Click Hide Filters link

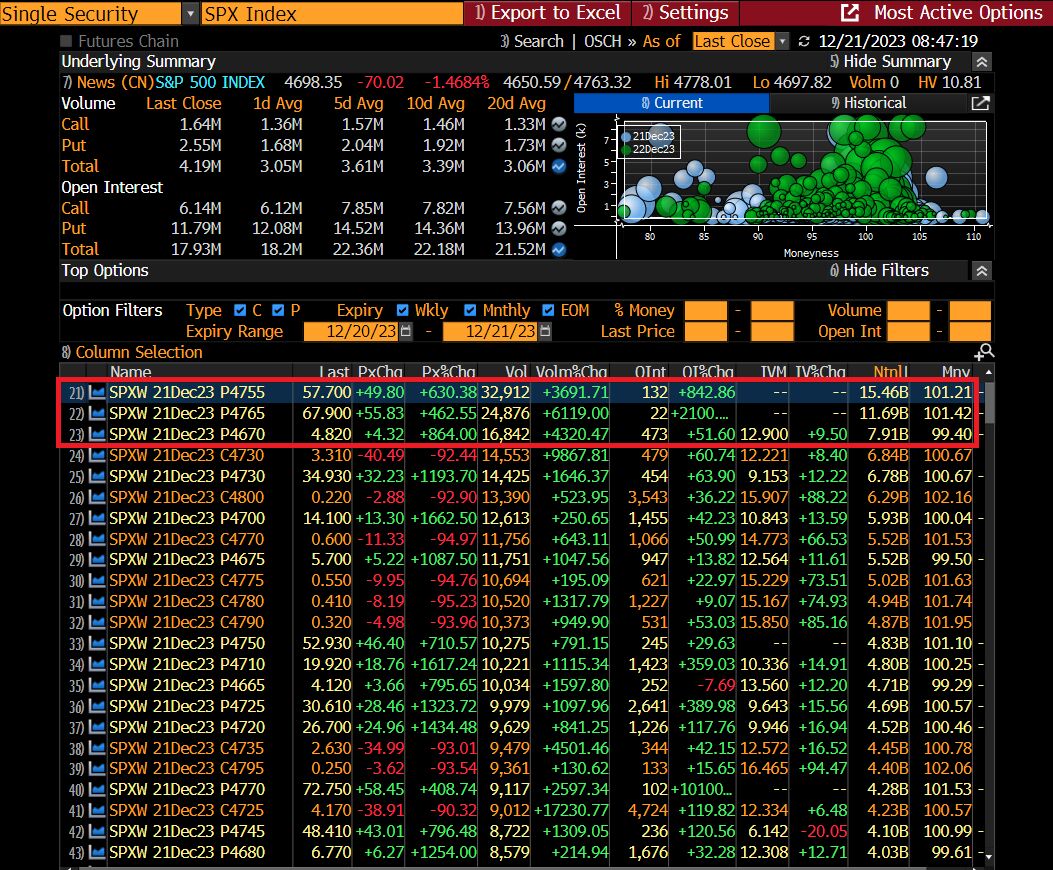tap(879, 271)
